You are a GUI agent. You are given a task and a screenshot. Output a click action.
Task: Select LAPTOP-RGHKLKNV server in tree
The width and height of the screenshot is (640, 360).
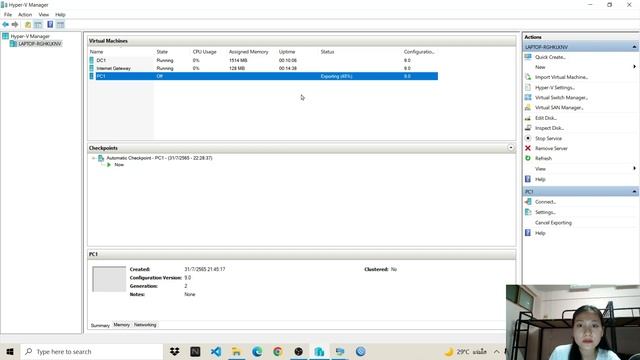(x=40, y=44)
